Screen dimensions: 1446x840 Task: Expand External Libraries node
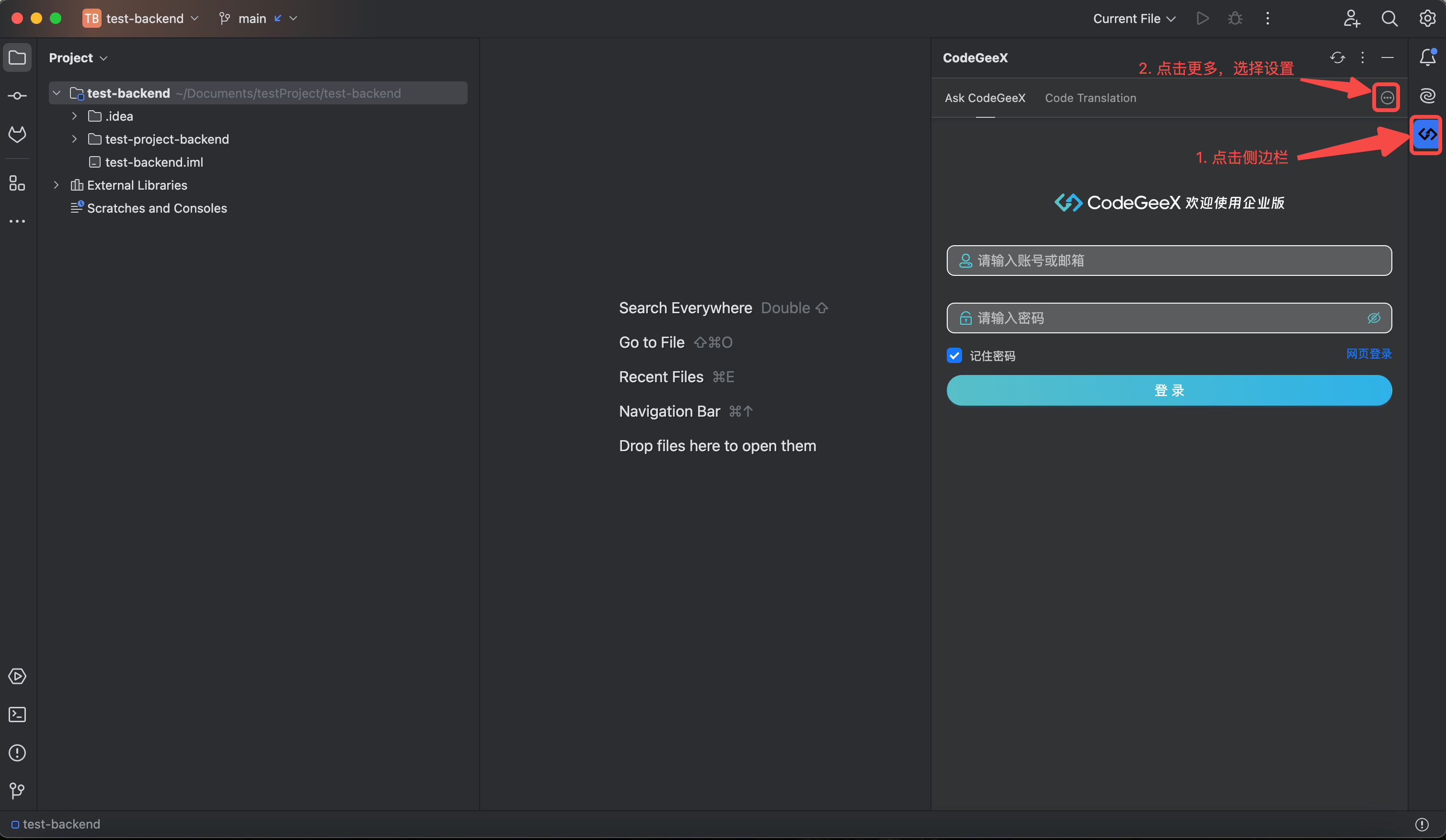[56, 185]
